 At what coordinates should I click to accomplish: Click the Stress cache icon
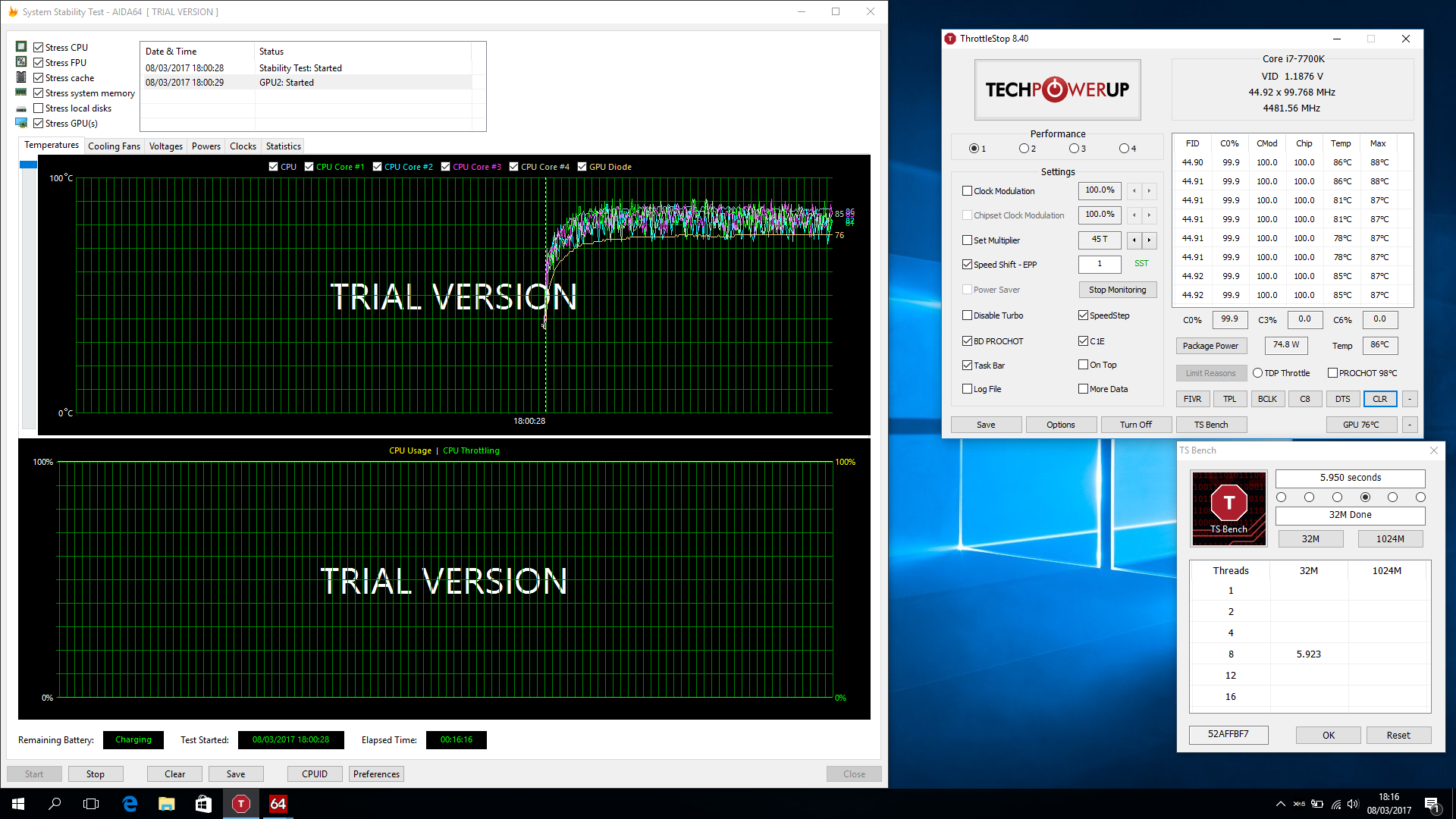pos(21,77)
